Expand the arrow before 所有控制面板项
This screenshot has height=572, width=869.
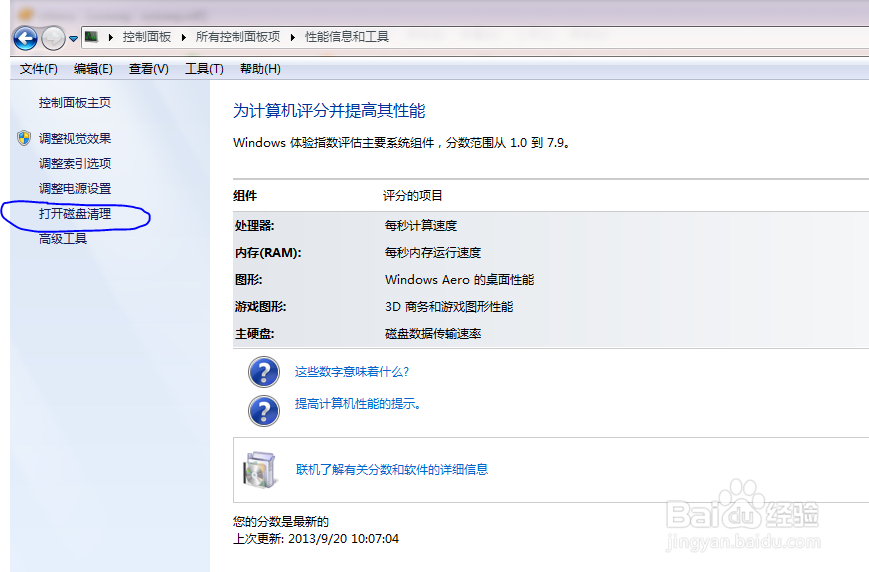pyautogui.click(x=183, y=37)
